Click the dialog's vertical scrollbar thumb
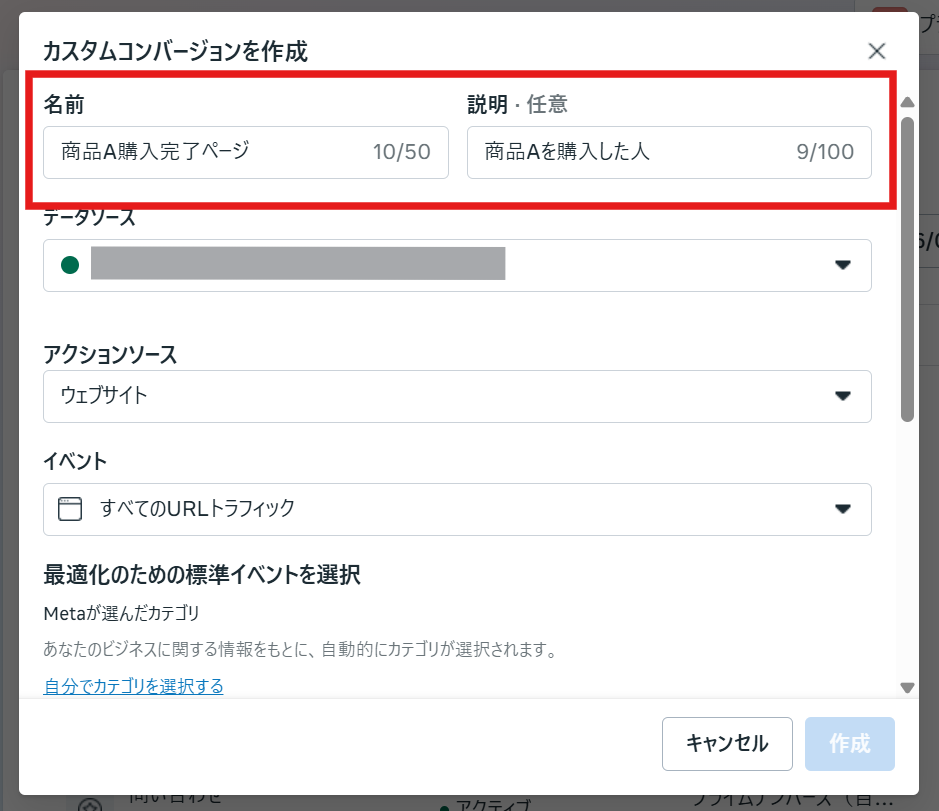The width and height of the screenshot is (939, 811). (907, 268)
